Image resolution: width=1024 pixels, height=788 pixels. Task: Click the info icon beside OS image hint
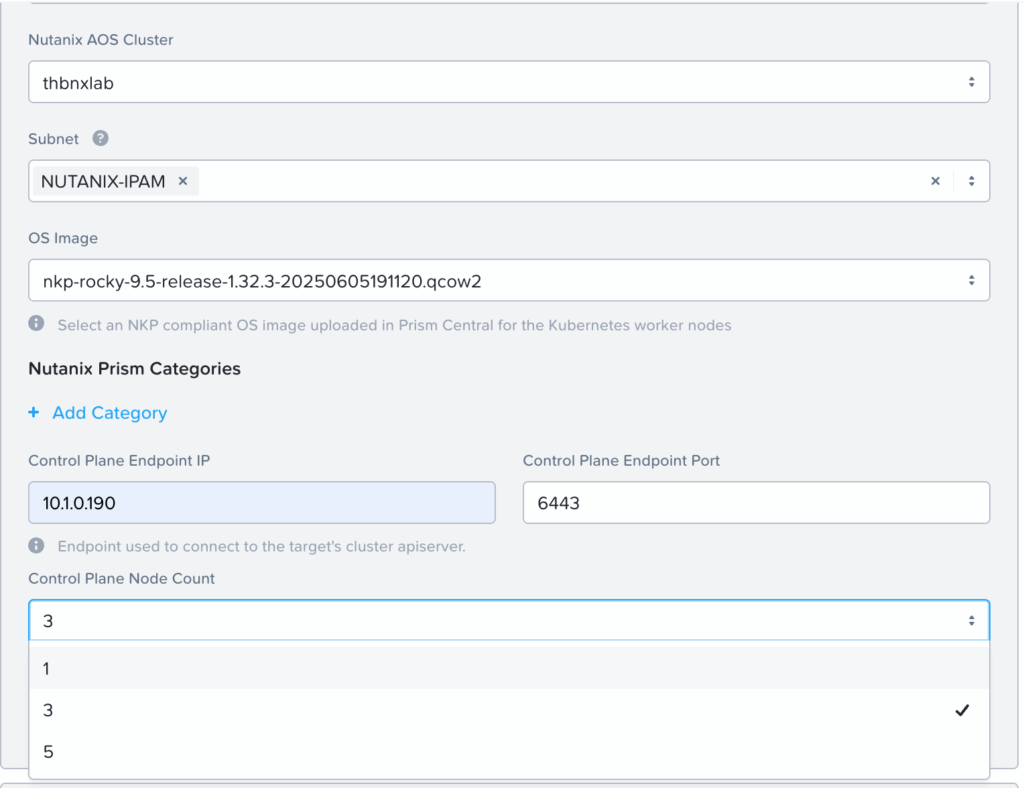tap(37, 324)
